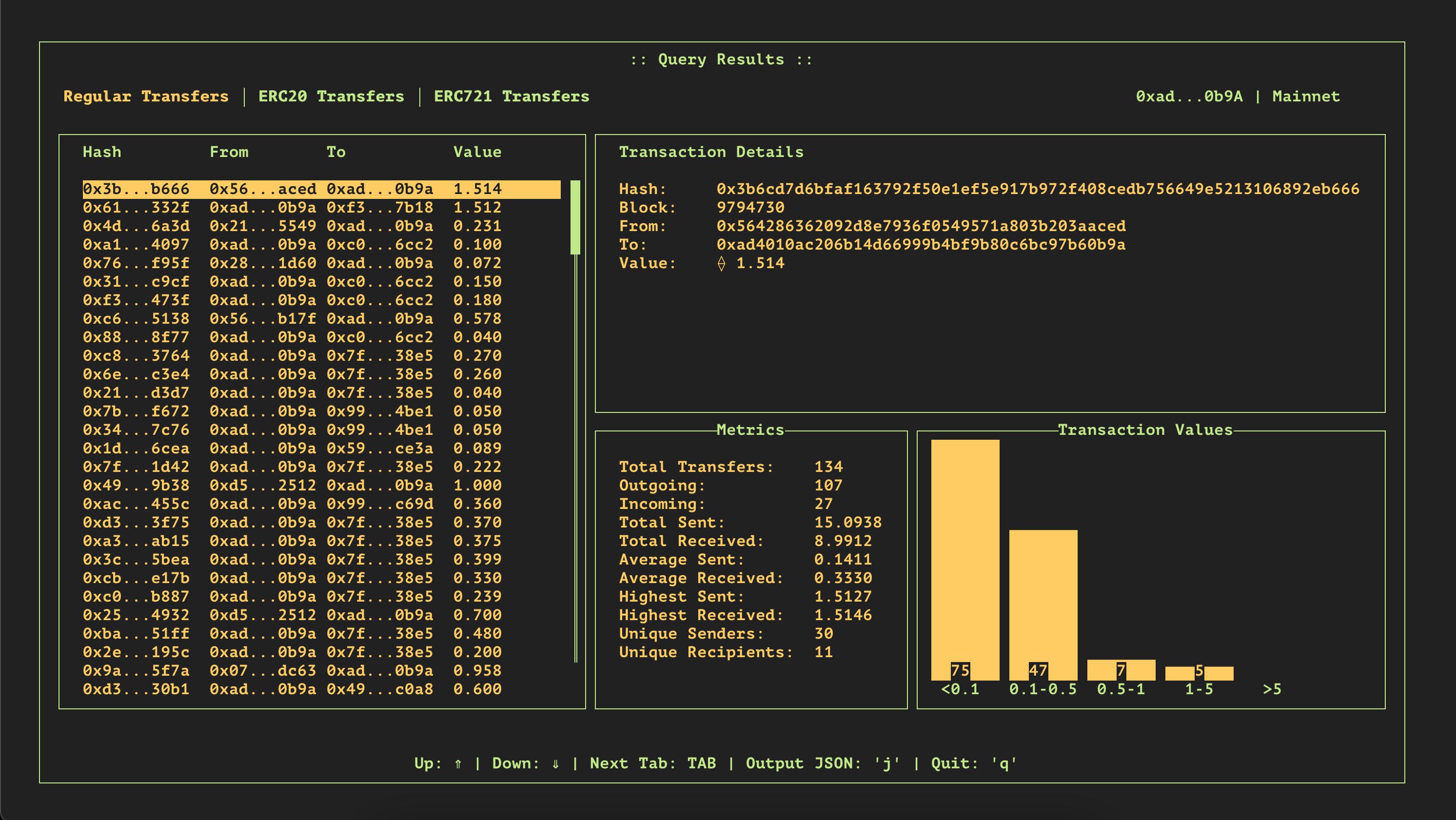Select the Regular Transfers tab
Viewport: 1456px width, 820px height.
[x=146, y=97]
